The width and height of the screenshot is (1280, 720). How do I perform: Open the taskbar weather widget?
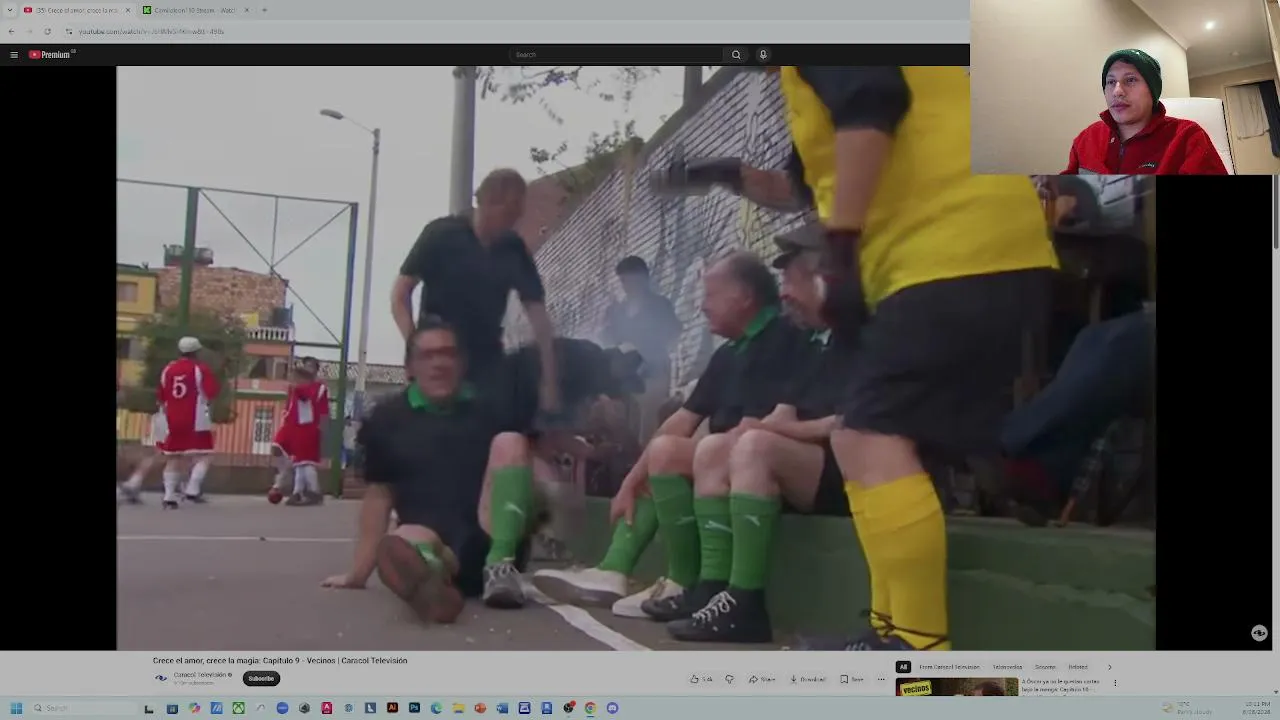(x=1186, y=708)
